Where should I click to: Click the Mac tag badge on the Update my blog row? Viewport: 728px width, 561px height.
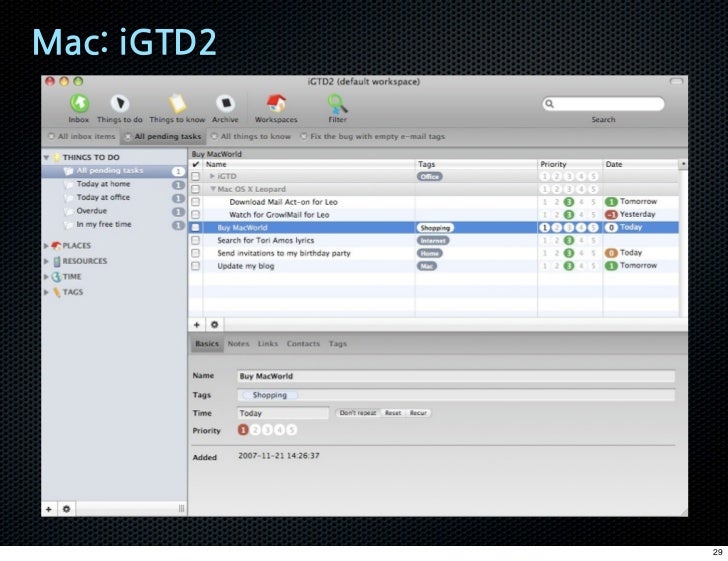point(427,266)
